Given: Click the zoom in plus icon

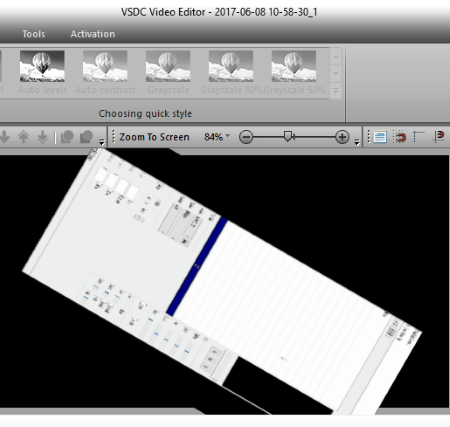Looking at the screenshot, I should click(342, 137).
